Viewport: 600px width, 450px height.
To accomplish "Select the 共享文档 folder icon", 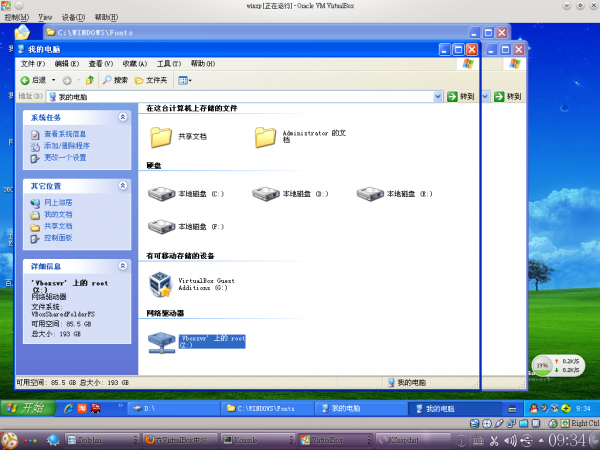I will (x=161, y=137).
